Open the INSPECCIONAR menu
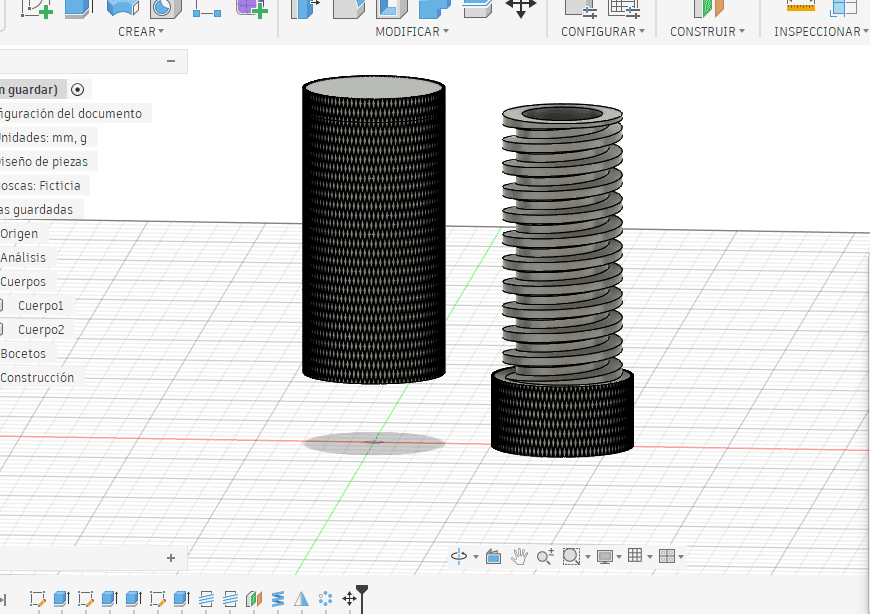Viewport: 870px width, 614px height. (820, 32)
